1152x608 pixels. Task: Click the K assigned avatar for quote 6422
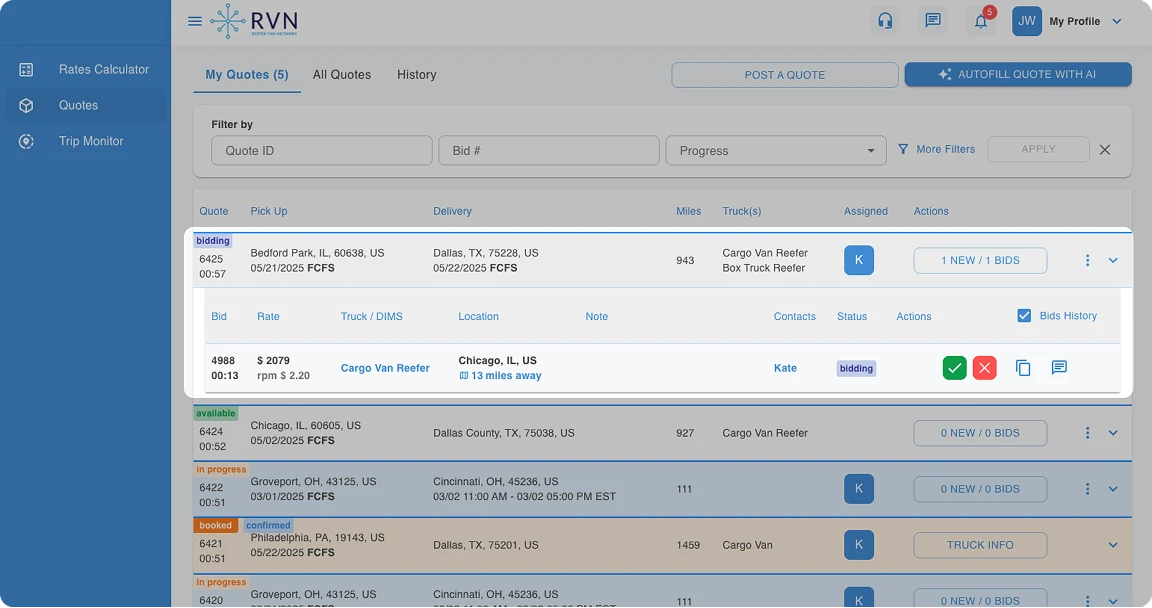click(x=859, y=489)
